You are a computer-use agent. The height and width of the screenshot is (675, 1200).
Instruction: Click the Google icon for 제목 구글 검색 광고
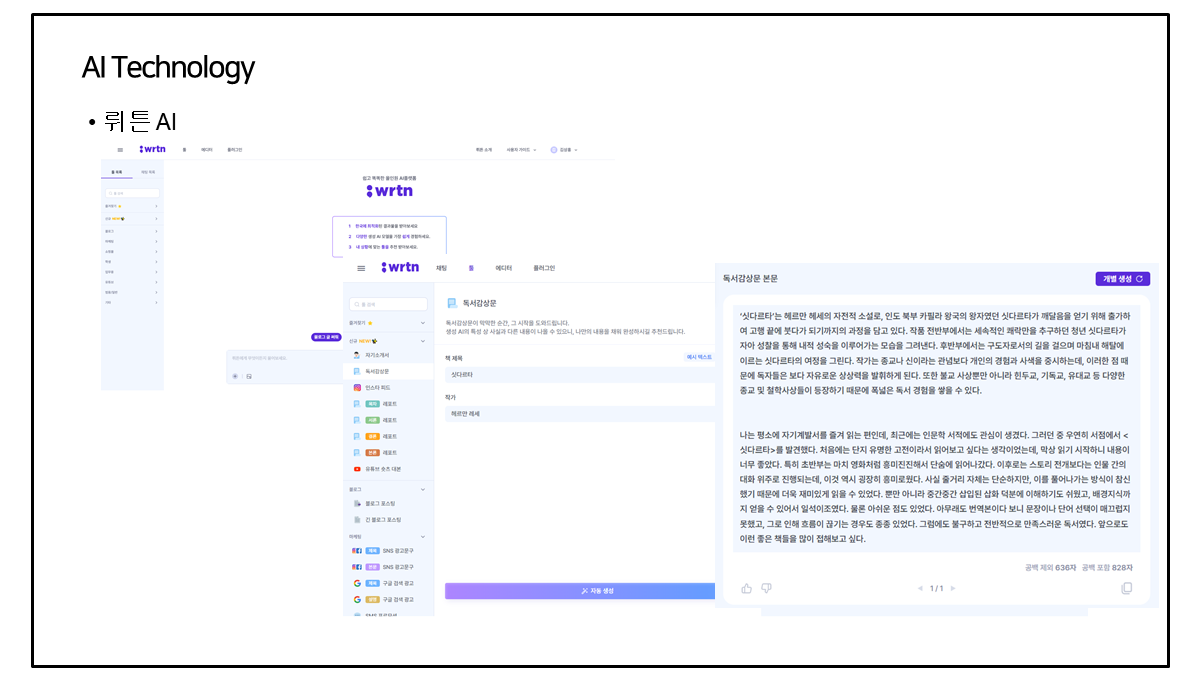[357, 583]
